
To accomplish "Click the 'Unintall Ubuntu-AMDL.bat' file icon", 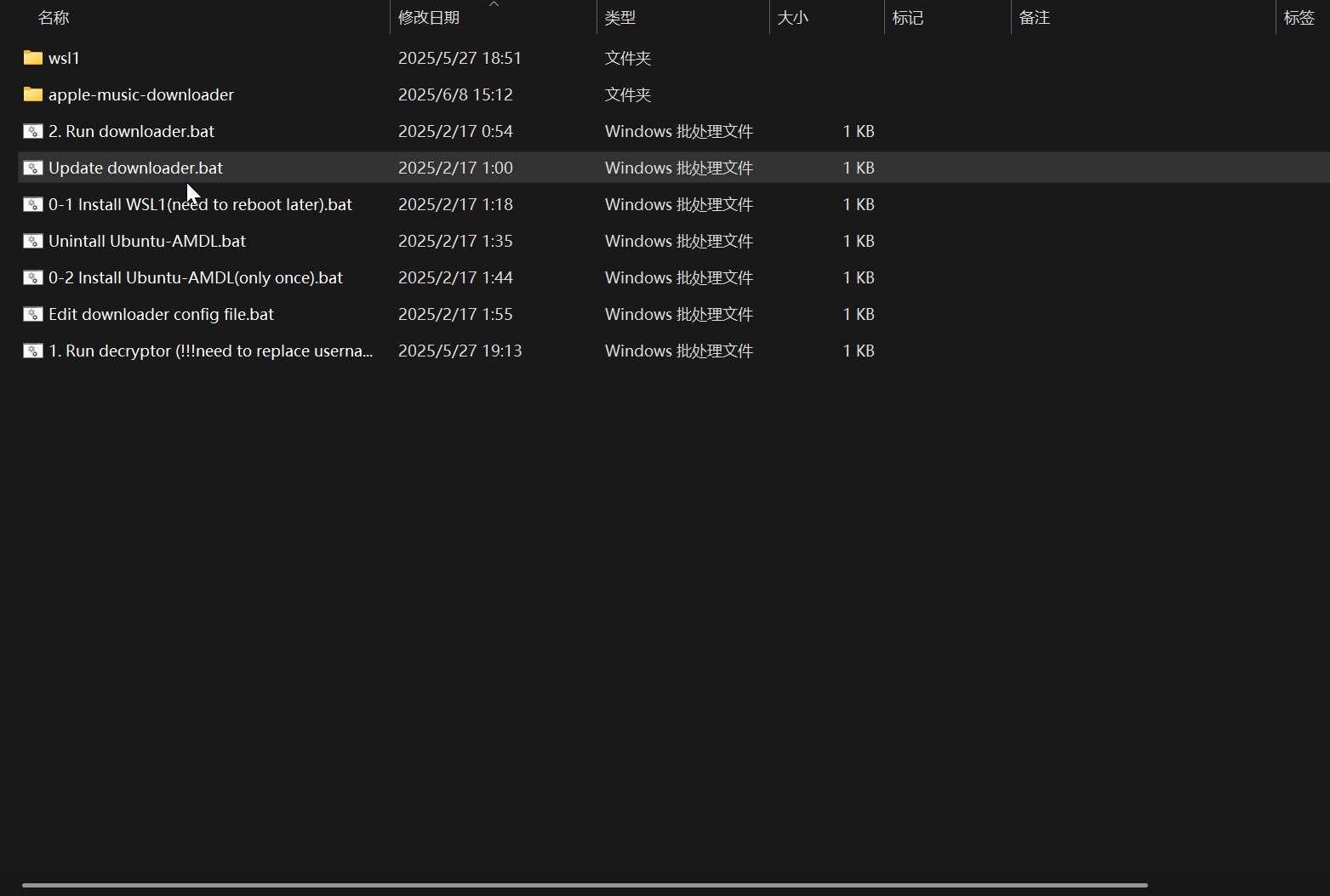I will [x=32, y=241].
